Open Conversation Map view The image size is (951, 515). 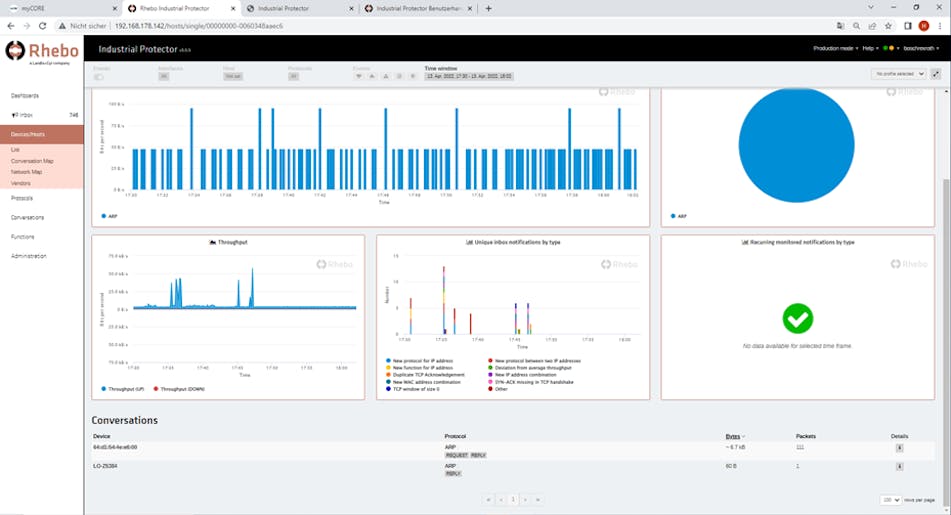(x=32, y=161)
